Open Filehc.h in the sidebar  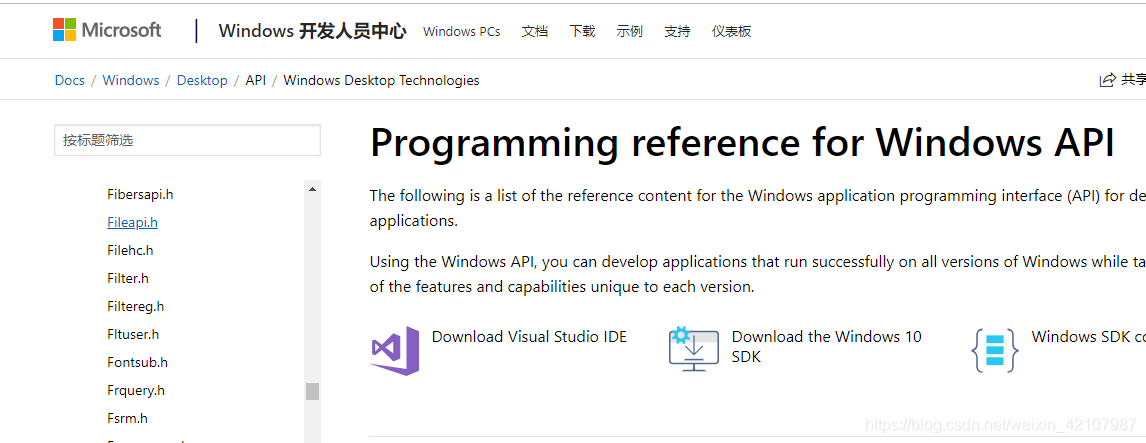130,250
